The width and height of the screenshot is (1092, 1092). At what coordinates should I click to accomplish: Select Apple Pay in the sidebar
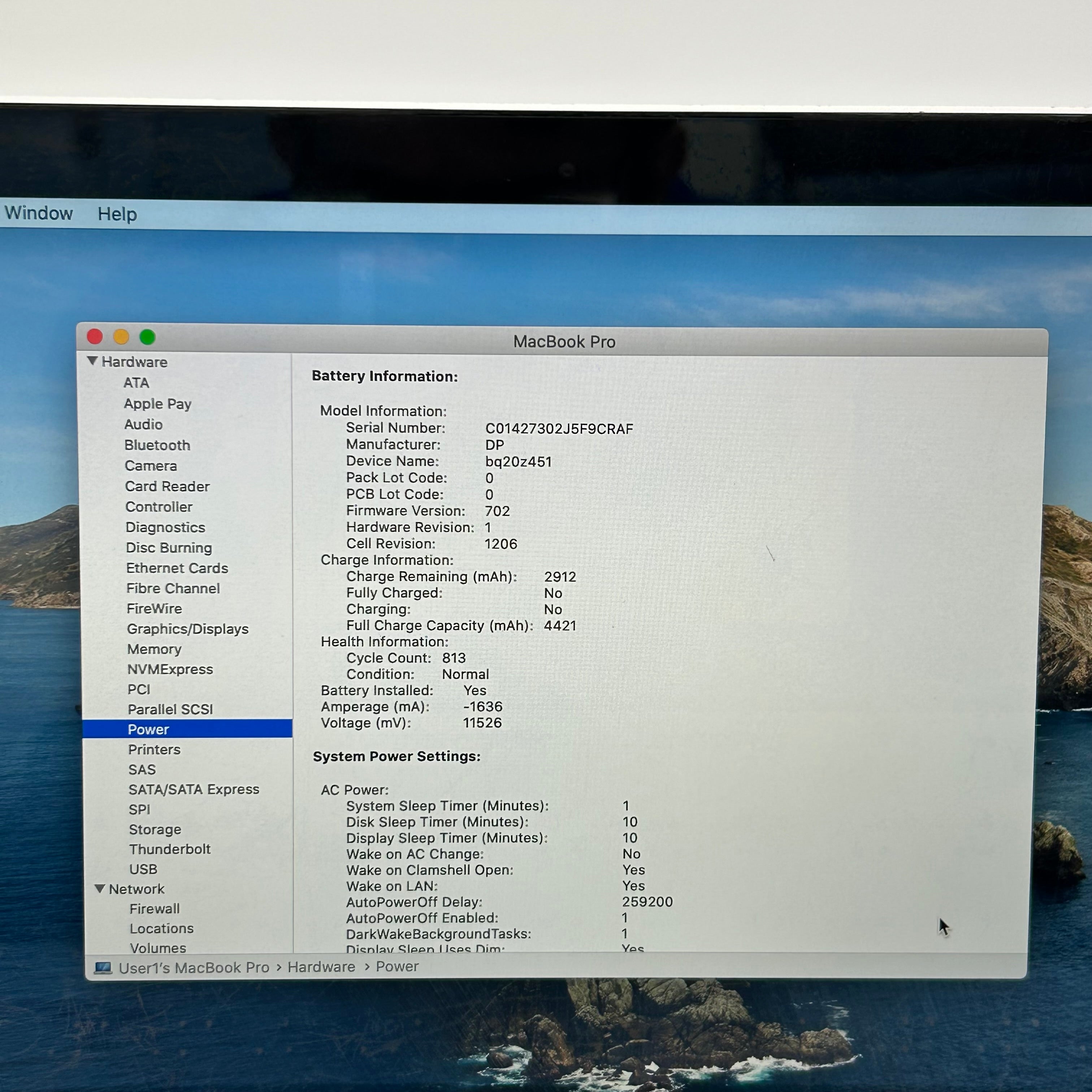(158, 404)
